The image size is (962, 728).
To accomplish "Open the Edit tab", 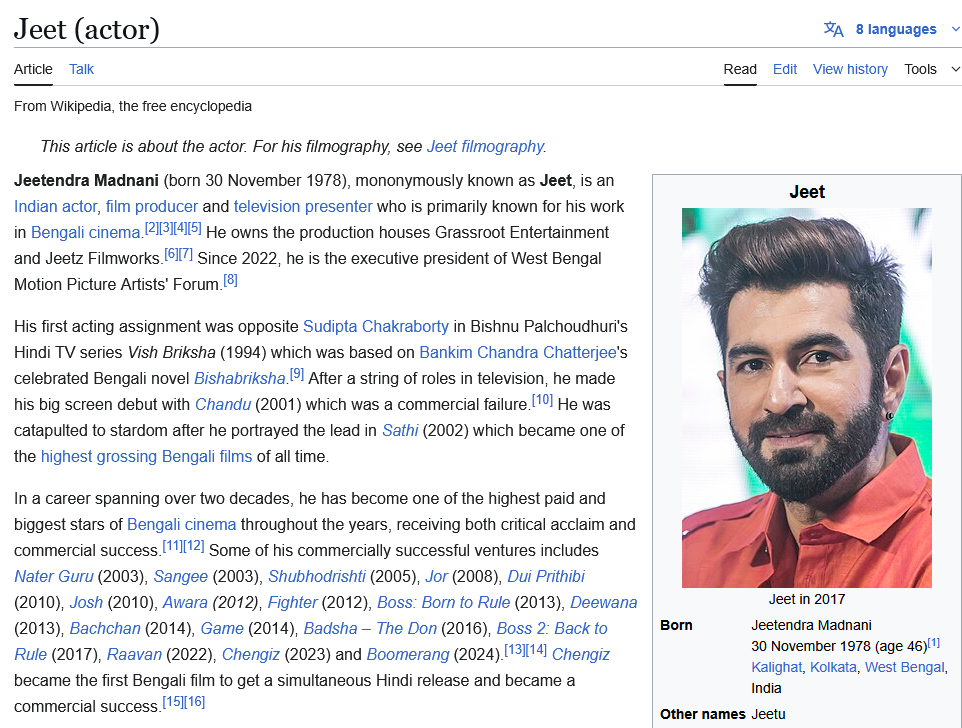I will pyautogui.click(x=785, y=69).
